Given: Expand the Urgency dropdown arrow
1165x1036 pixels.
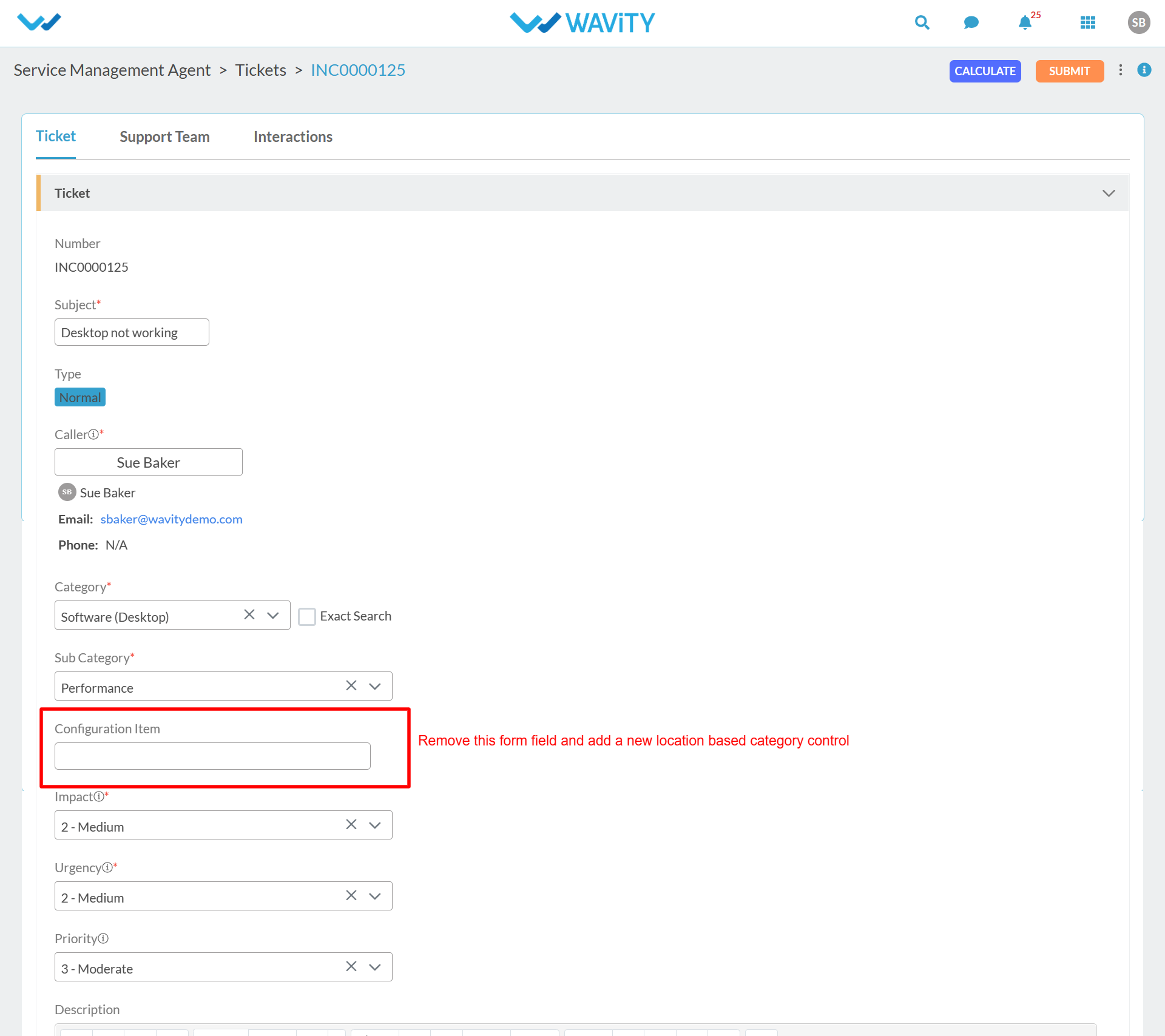Looking at the screenshot, I should pos(375,896).
